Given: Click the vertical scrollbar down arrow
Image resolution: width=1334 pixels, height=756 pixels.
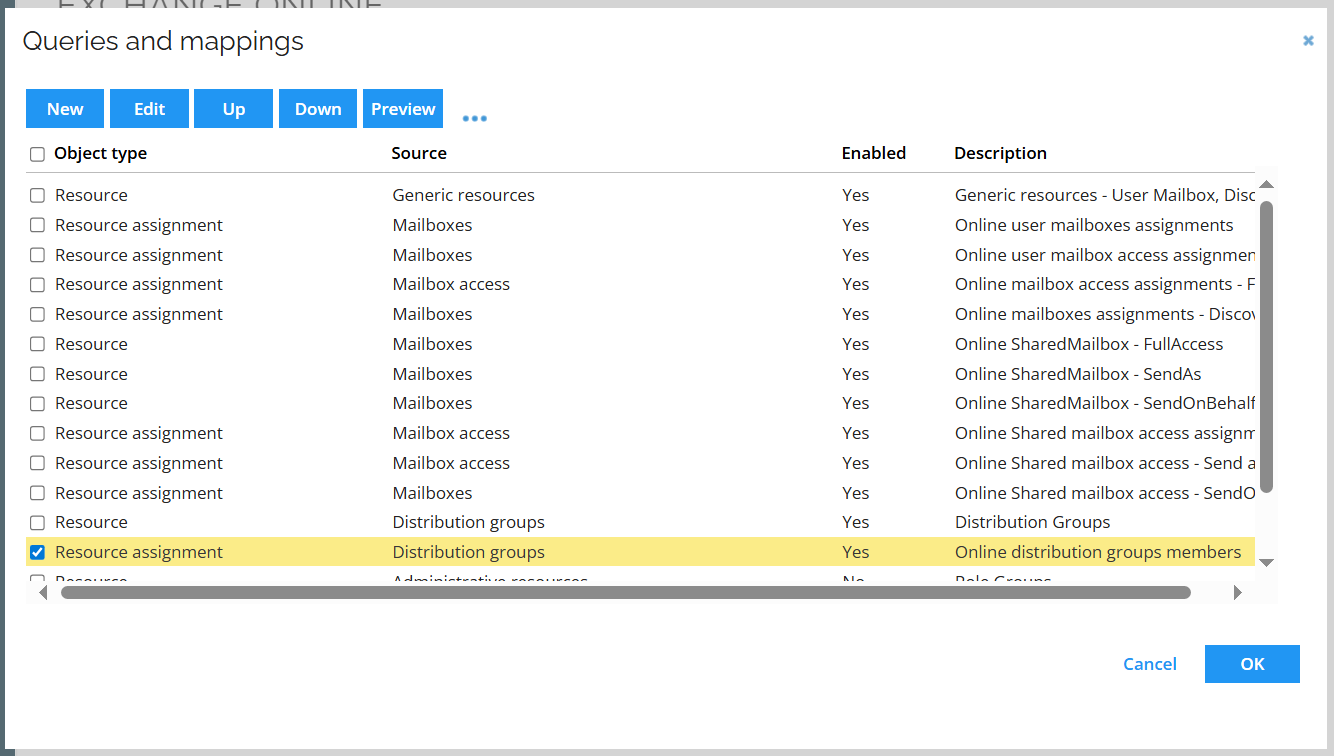Looking at the screenshot, I should click(1266, 562).
